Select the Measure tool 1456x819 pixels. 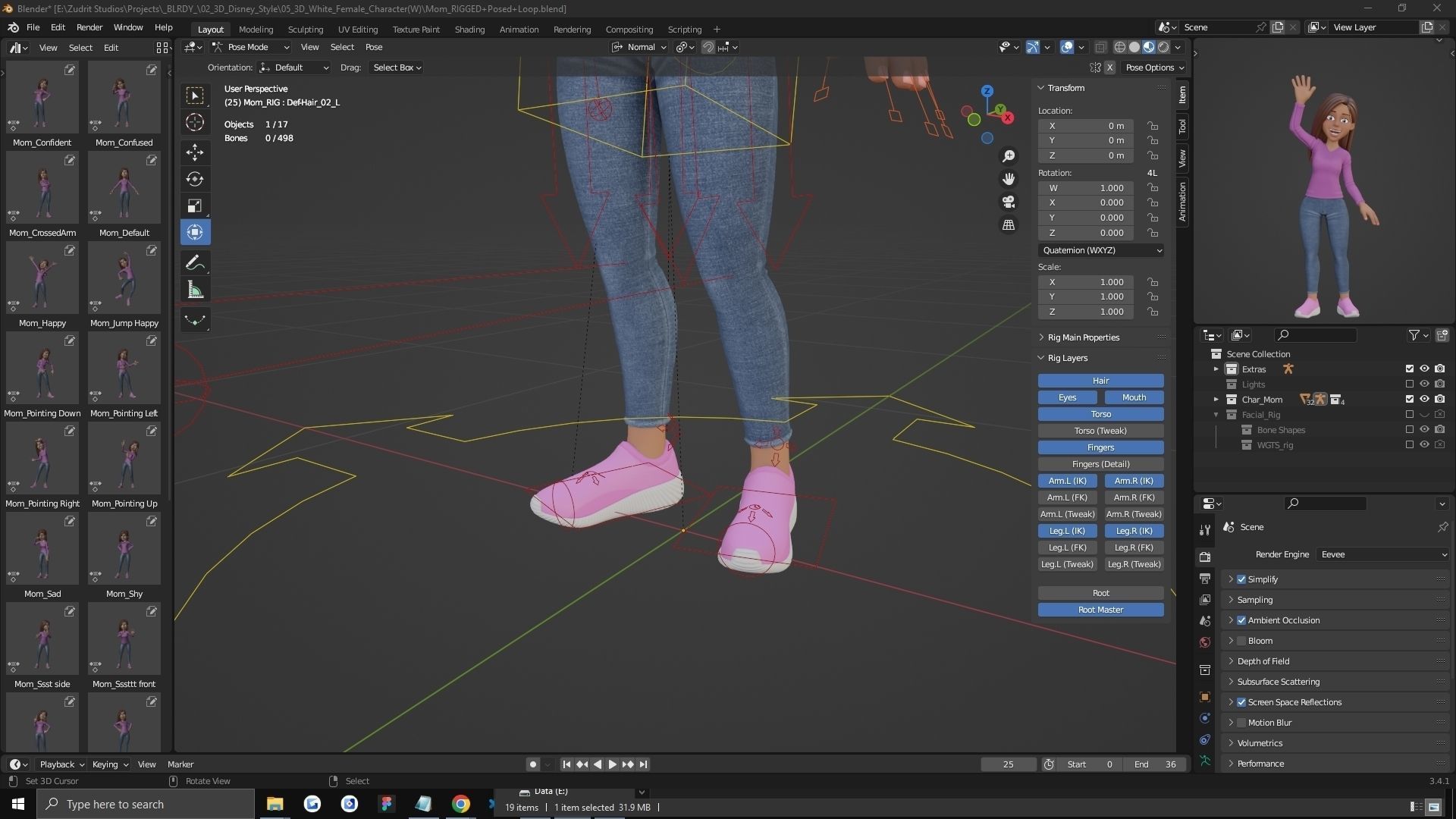(x=195, y=290)
